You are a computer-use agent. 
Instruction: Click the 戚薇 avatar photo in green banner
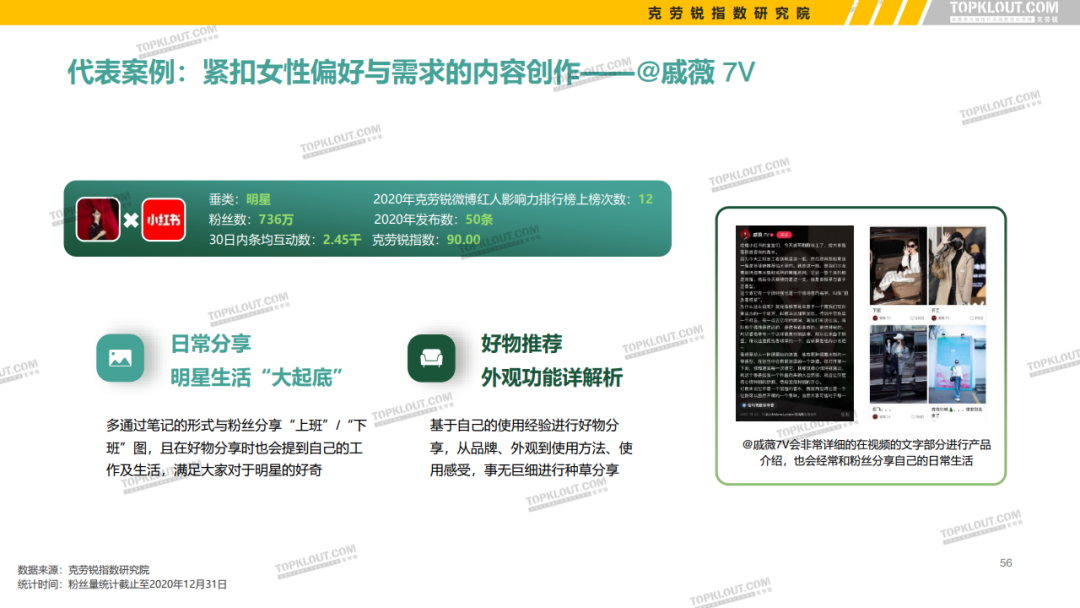(x=98, y=220)
